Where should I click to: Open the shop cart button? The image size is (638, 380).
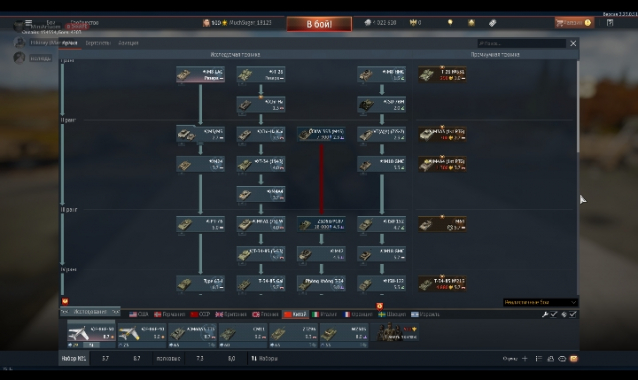pos(574,23)
